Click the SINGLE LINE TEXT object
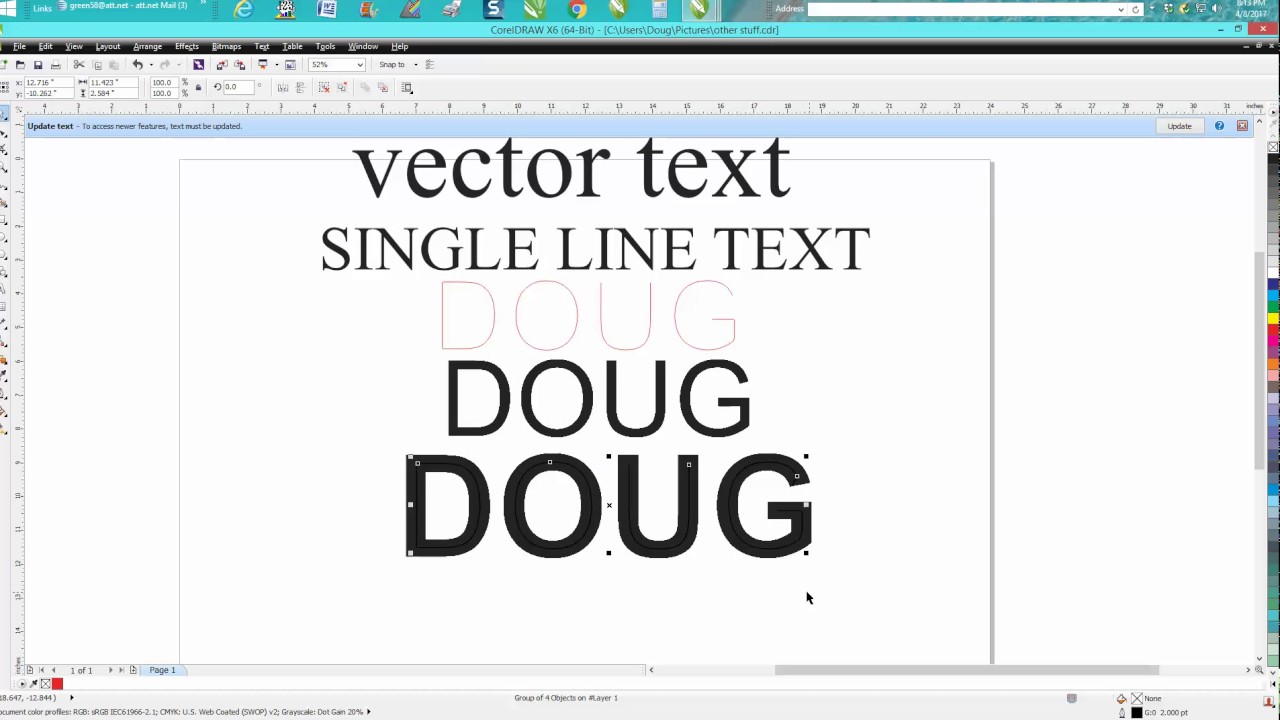1280x720 pixels. [x=595, y=248]
